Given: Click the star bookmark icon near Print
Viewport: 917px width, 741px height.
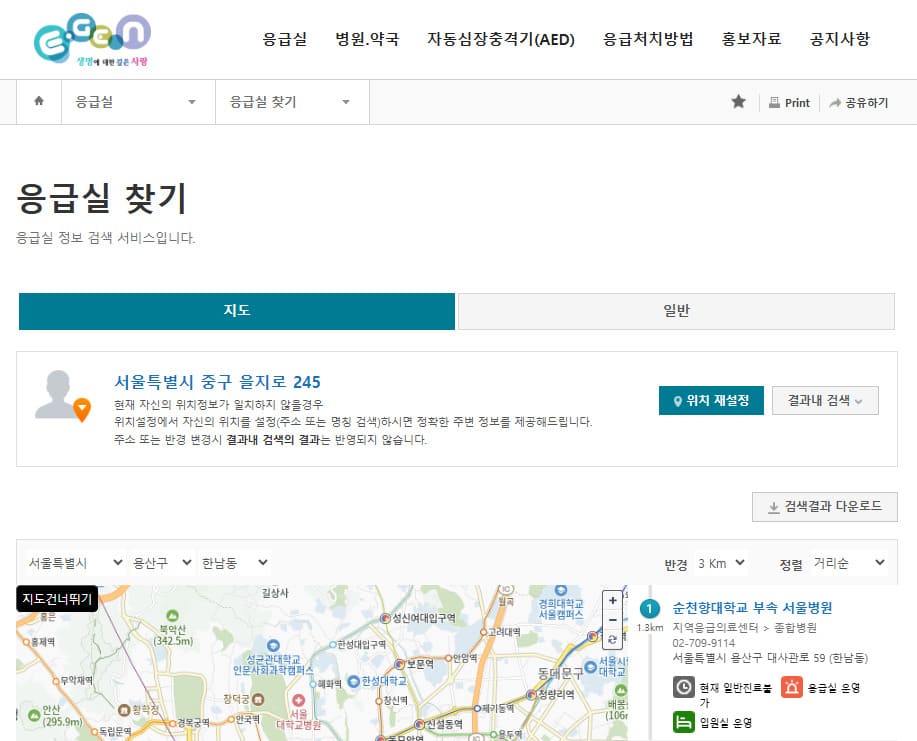Looking at the screenshot, I should [x=738, y=101].
